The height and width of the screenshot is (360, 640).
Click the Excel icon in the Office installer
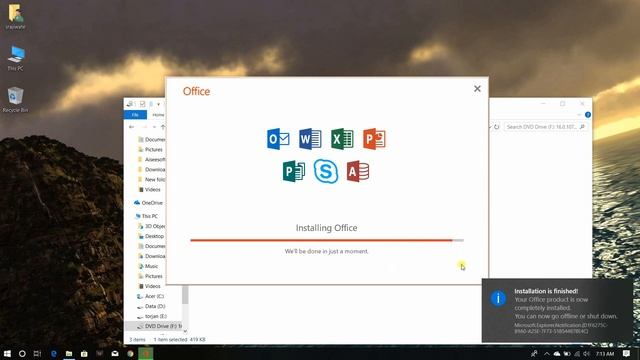(x=342, y=139)
